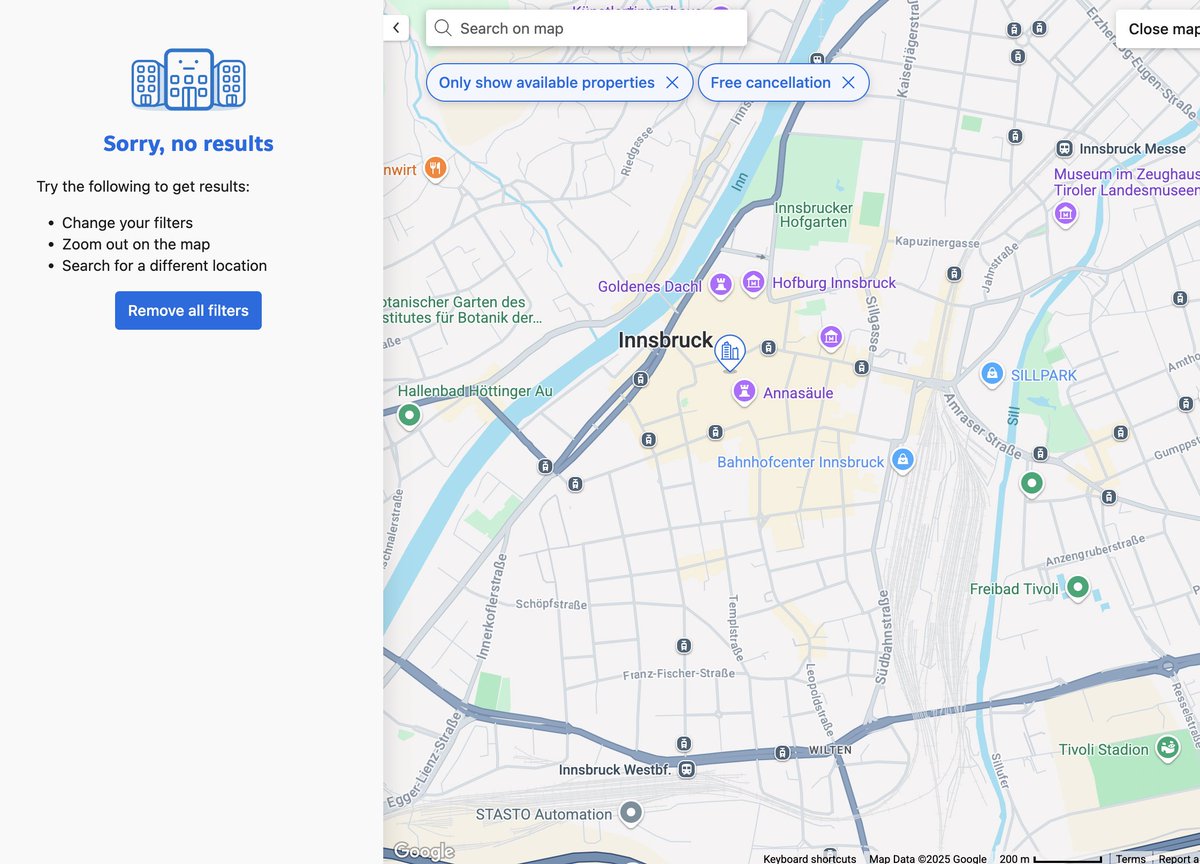
Task: Click the Search for a different location text
Action: pyautogui.click(x=164, y=266)
